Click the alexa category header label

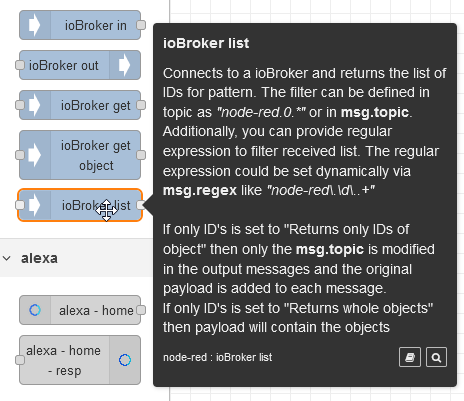(x=39, y=258)
